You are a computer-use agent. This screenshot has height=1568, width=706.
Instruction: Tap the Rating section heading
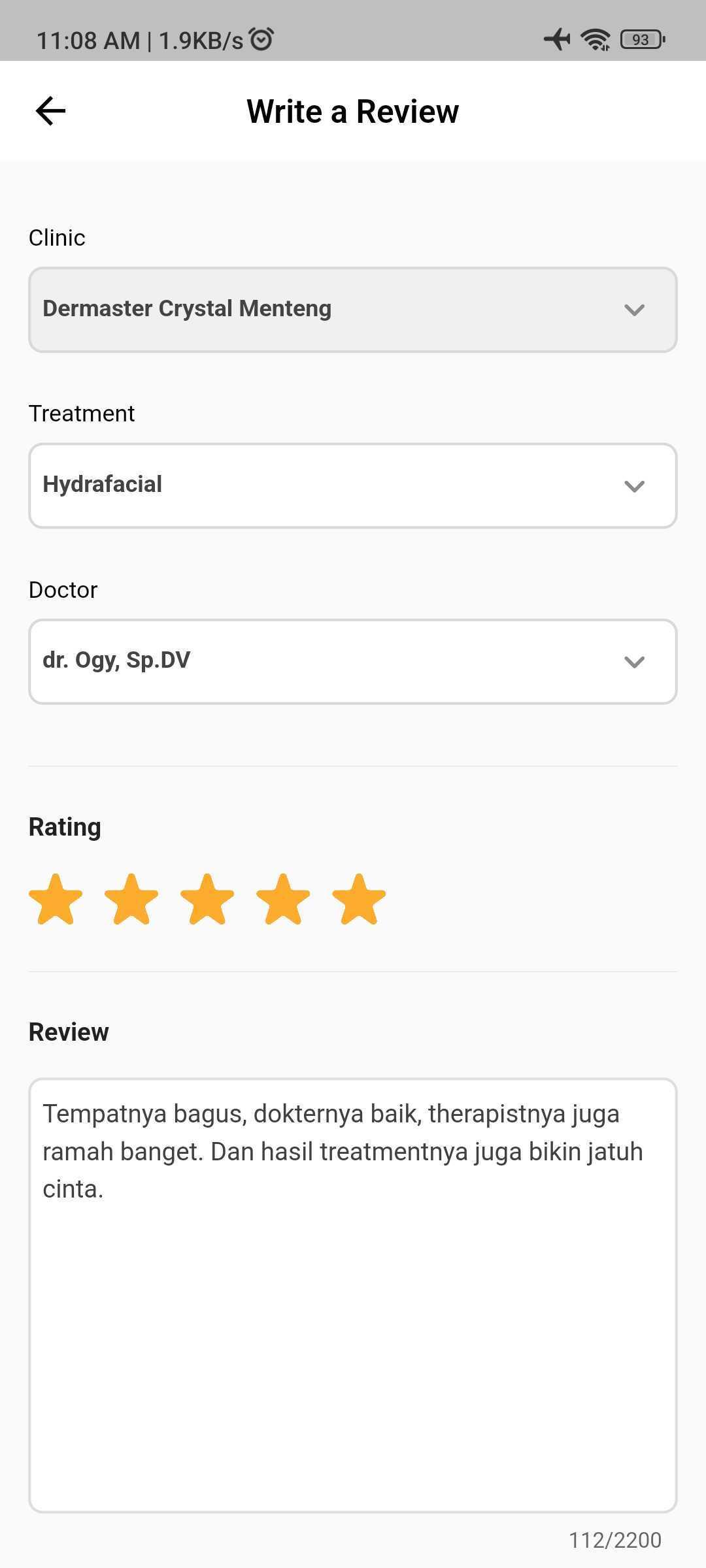[x=65, y=827]
